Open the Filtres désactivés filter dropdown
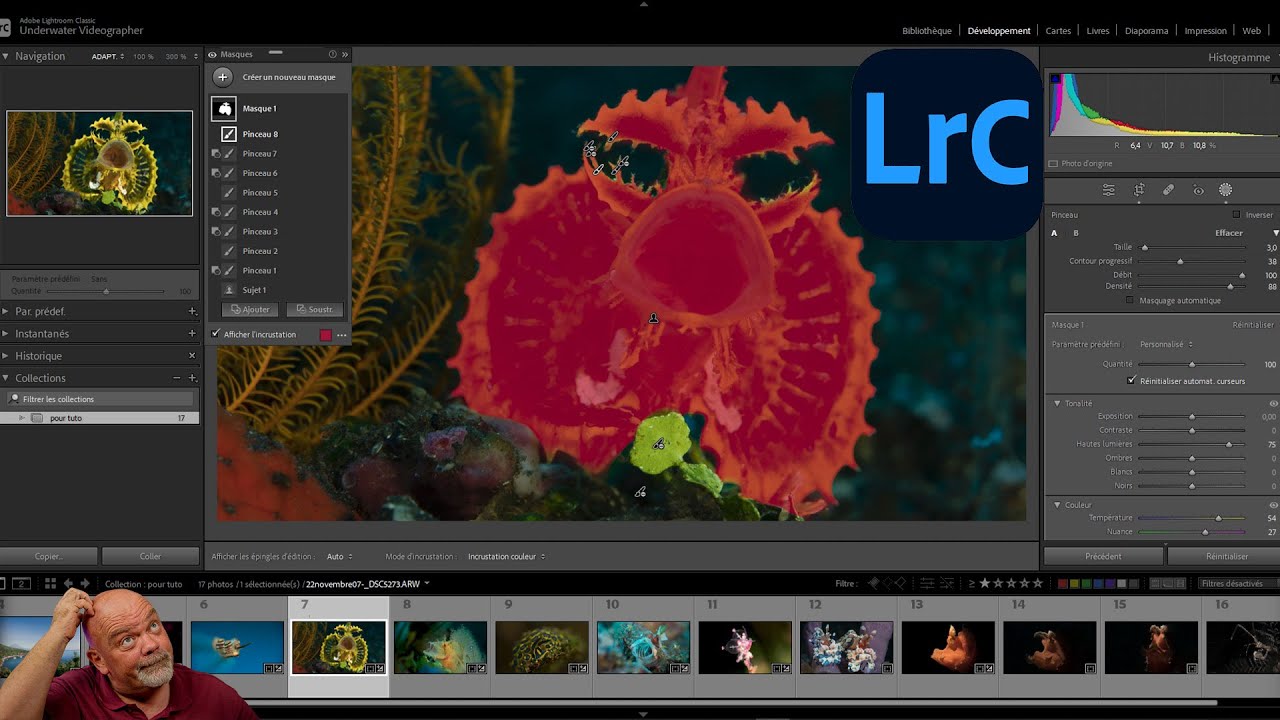1280x720 pixels. [x=1237, y=583]
